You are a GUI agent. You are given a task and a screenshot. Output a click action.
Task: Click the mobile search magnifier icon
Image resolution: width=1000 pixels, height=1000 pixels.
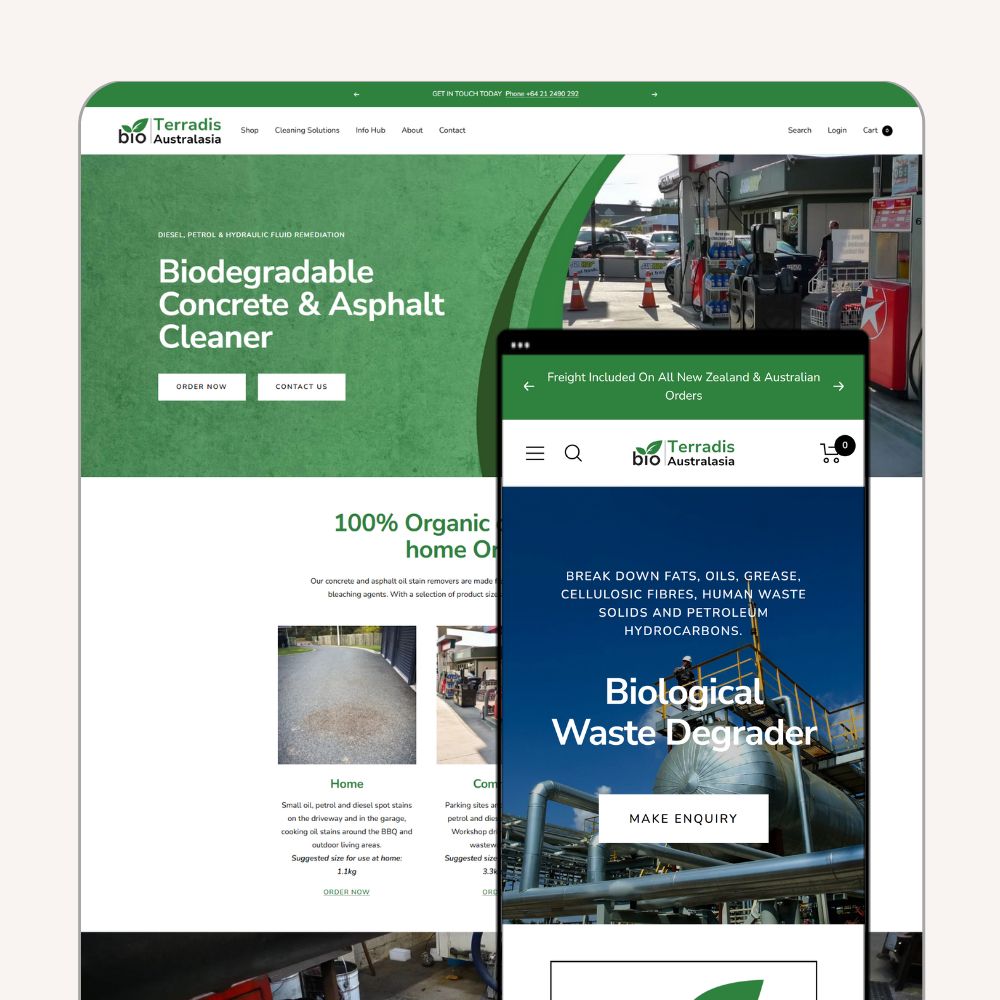[573, 453]
